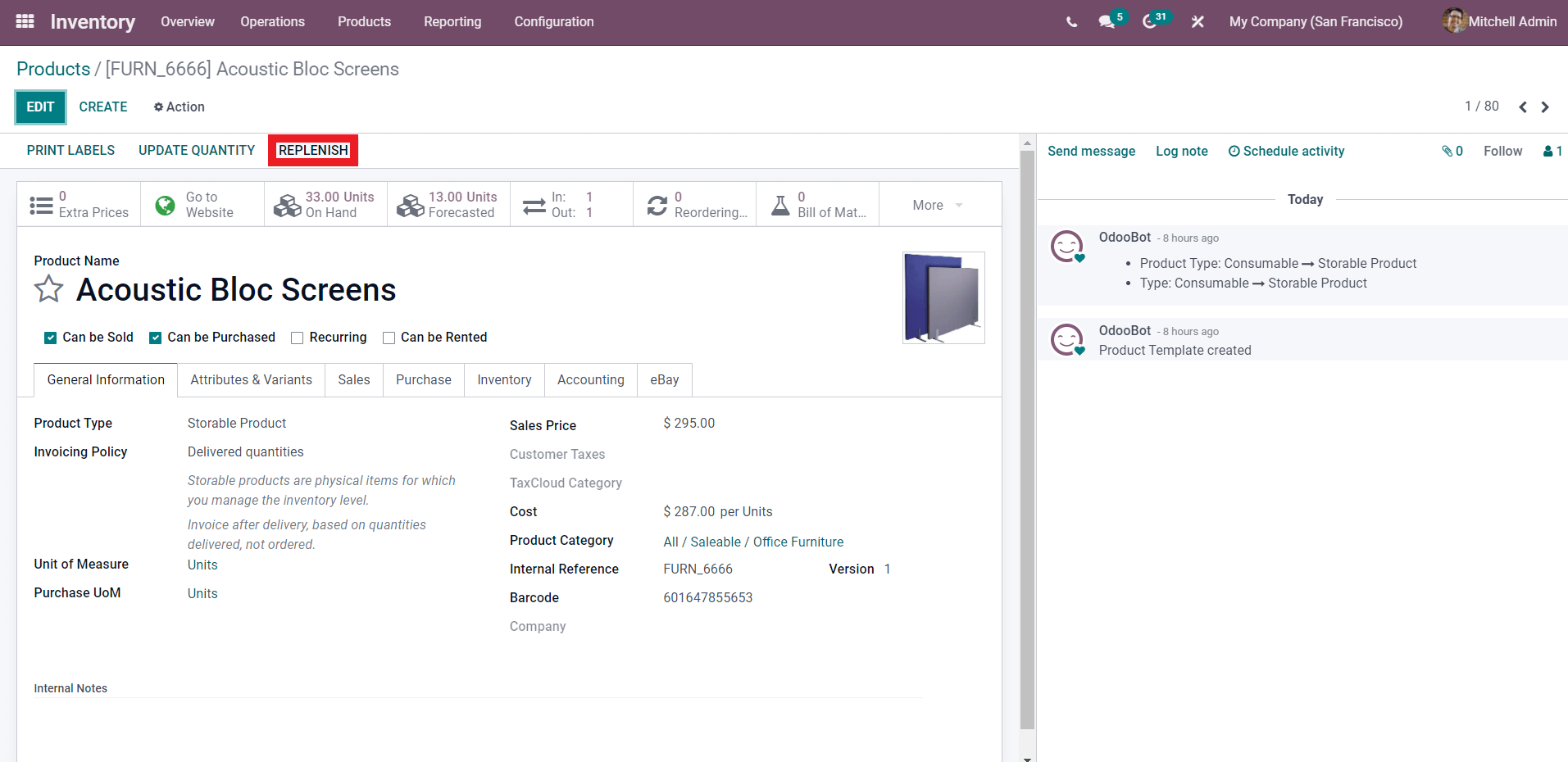Select the General Information tab
The height and width of the screenshot is (762, 1568).
point(106,380)
